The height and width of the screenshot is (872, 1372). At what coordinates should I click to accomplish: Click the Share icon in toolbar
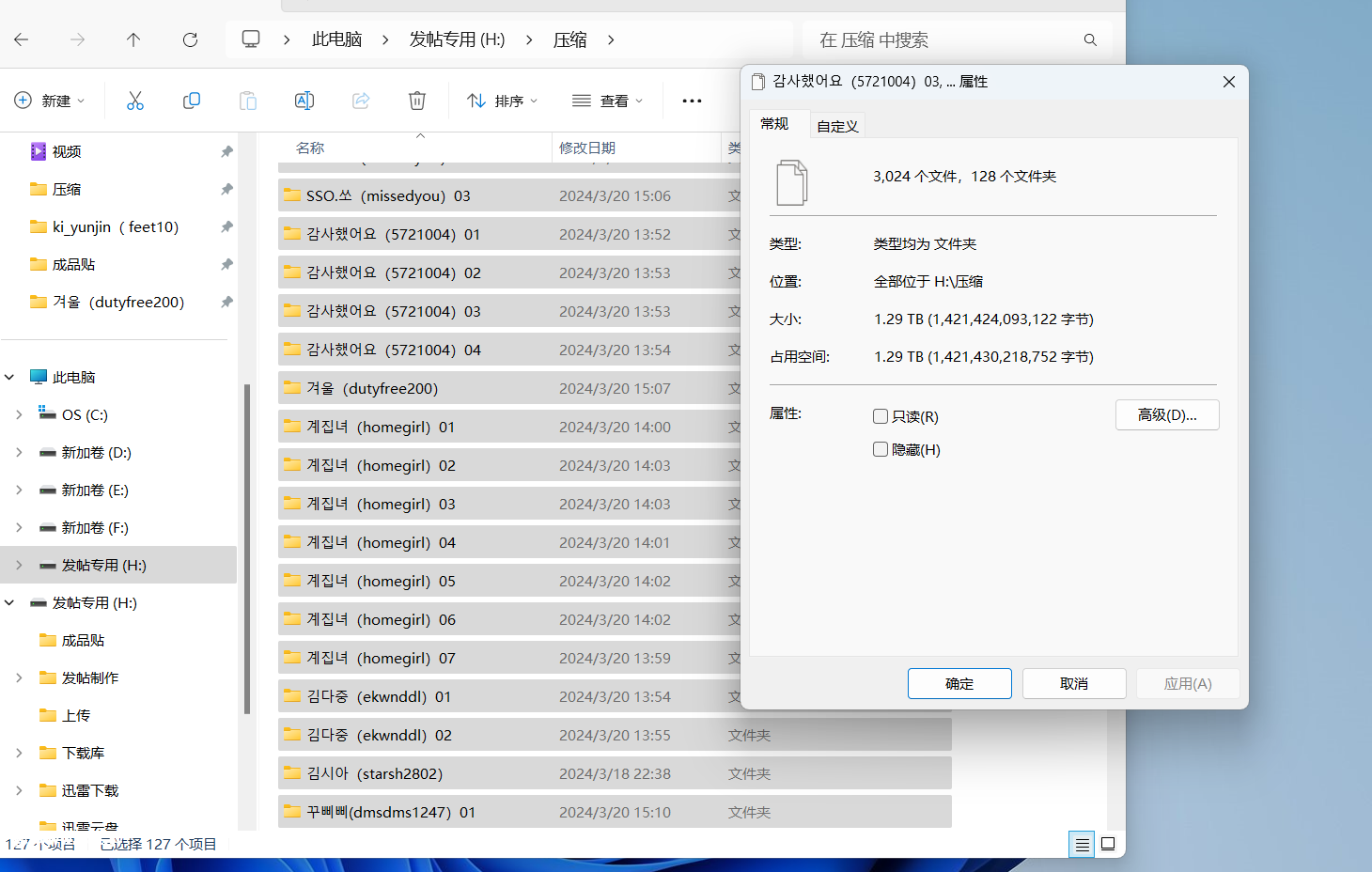[x=361, y=101]
